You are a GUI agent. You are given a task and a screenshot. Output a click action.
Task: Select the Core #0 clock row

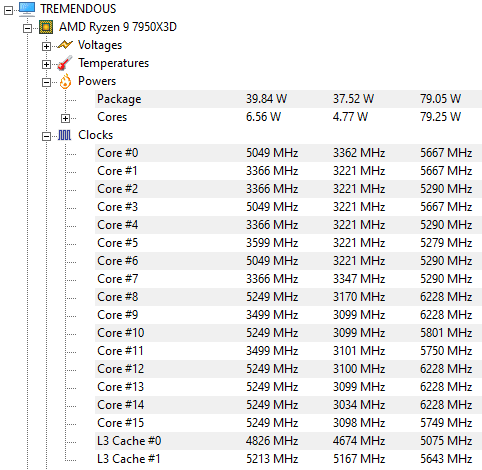pyautogui.click(x=288, y=153)
